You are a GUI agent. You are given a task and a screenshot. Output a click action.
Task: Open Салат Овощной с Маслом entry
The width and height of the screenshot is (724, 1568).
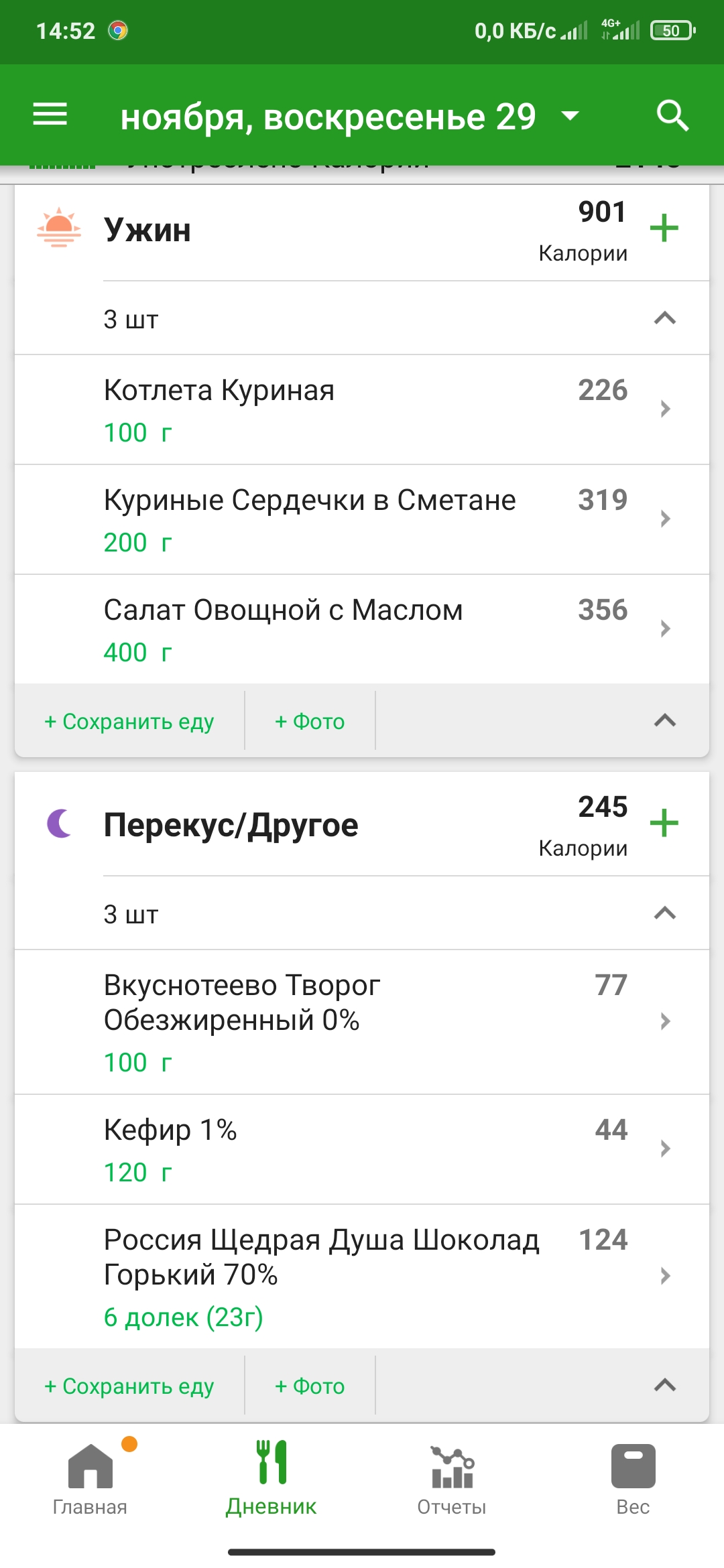pyautogui.click(x=362, y=629)
